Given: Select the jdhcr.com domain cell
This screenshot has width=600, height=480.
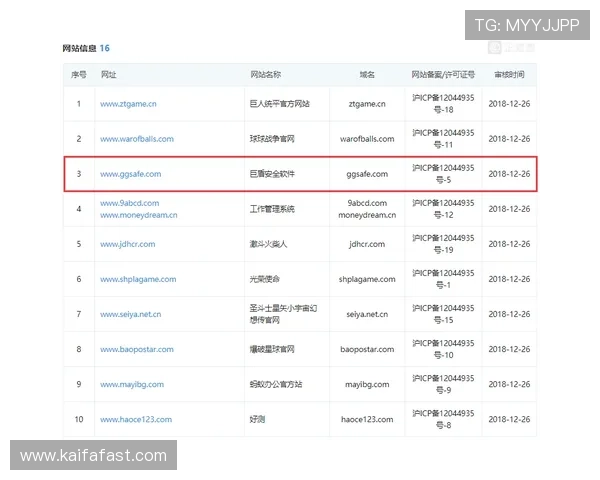Looking at the screenshot, I should coord(367,244).
